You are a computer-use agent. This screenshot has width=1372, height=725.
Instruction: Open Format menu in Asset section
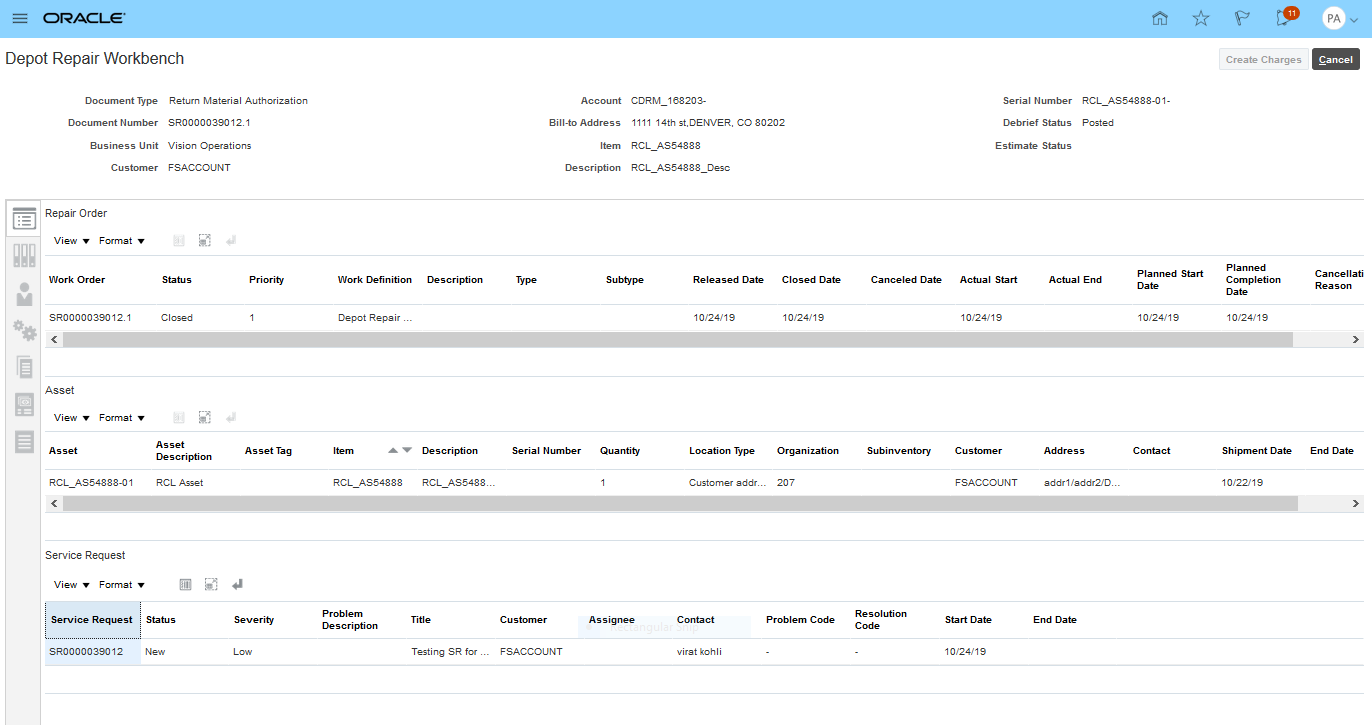(122, 418)
